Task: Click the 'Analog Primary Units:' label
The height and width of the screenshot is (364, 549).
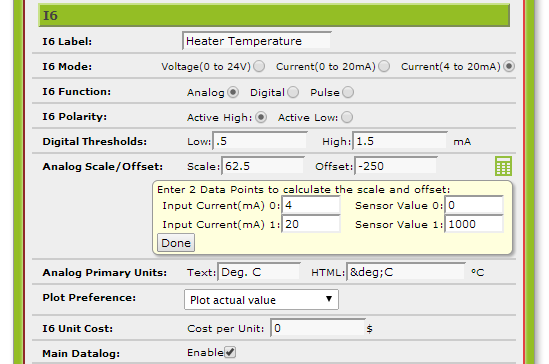Action: (105, 272)
